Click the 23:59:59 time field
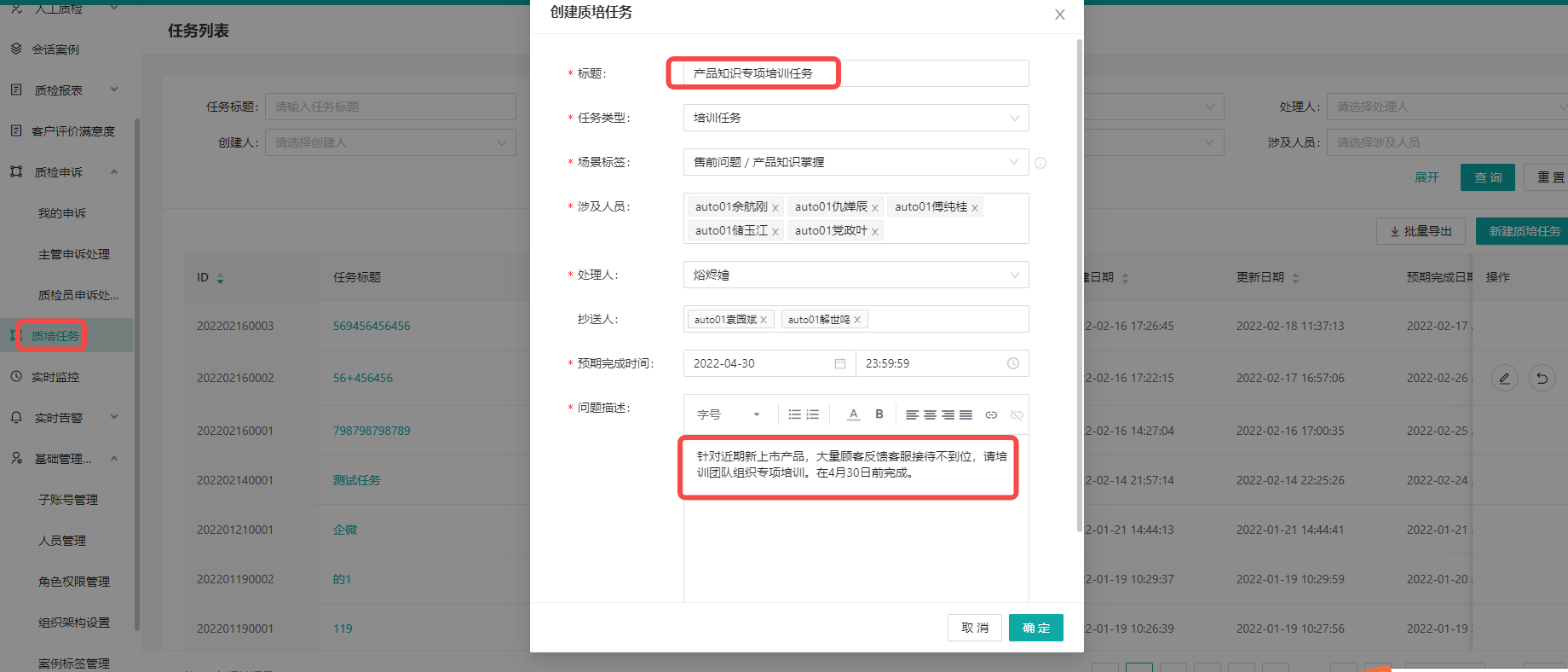The width and height of the screenshot is (1568, 672). 942,363
